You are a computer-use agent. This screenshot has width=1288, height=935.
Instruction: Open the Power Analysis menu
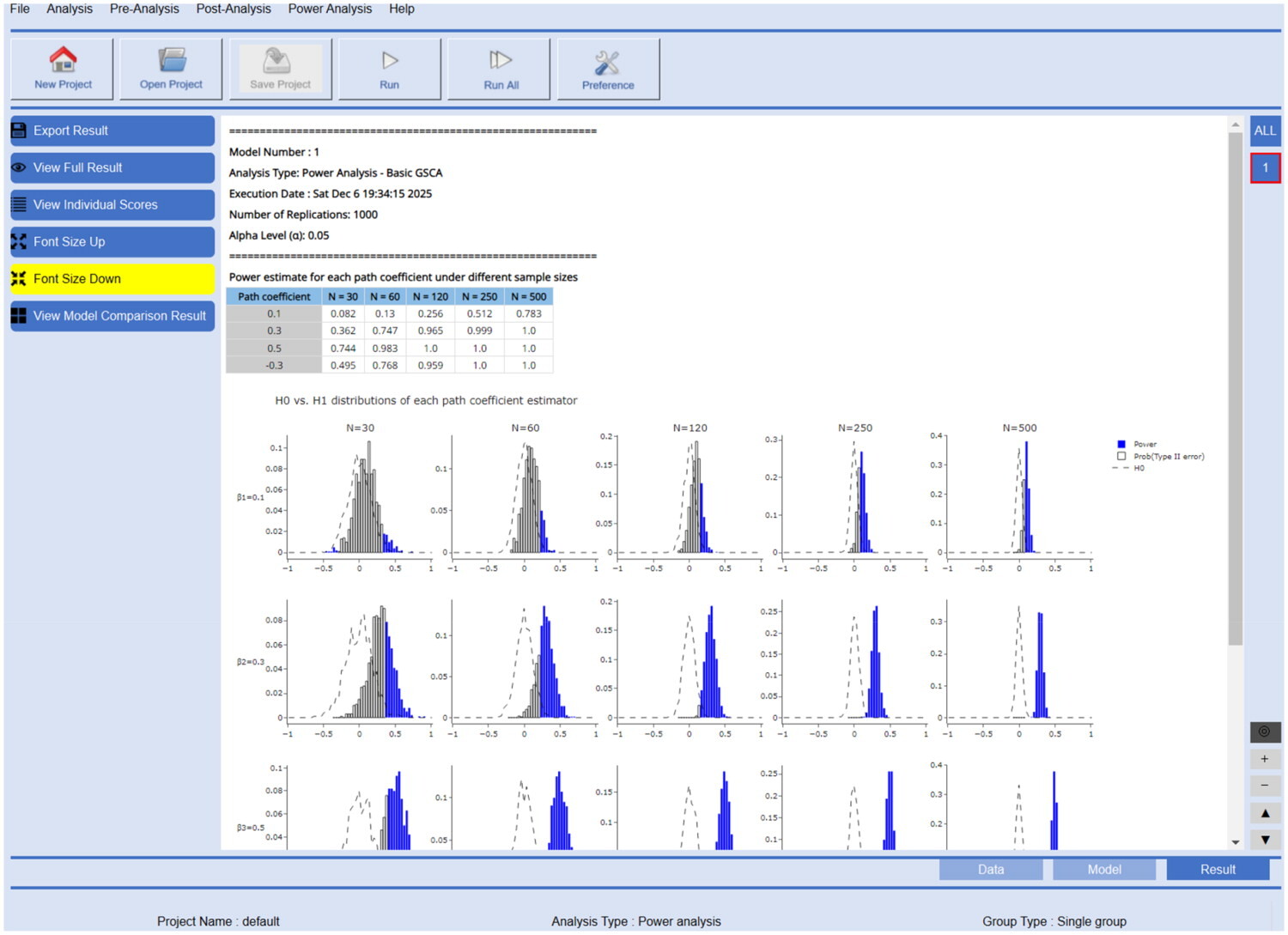pos(330,9)
